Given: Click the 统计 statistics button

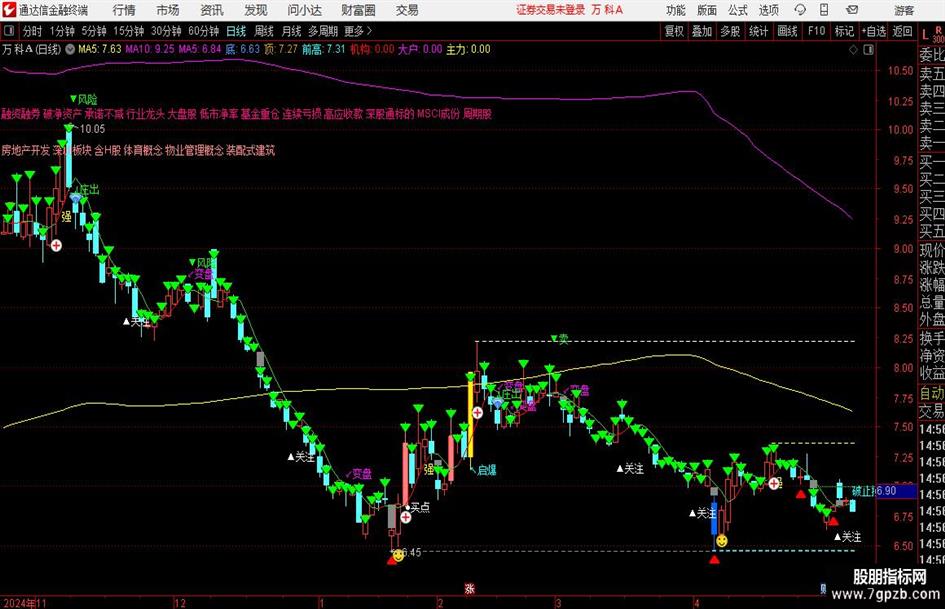Looking at the screenshot, I should click(x=758, y=31).
